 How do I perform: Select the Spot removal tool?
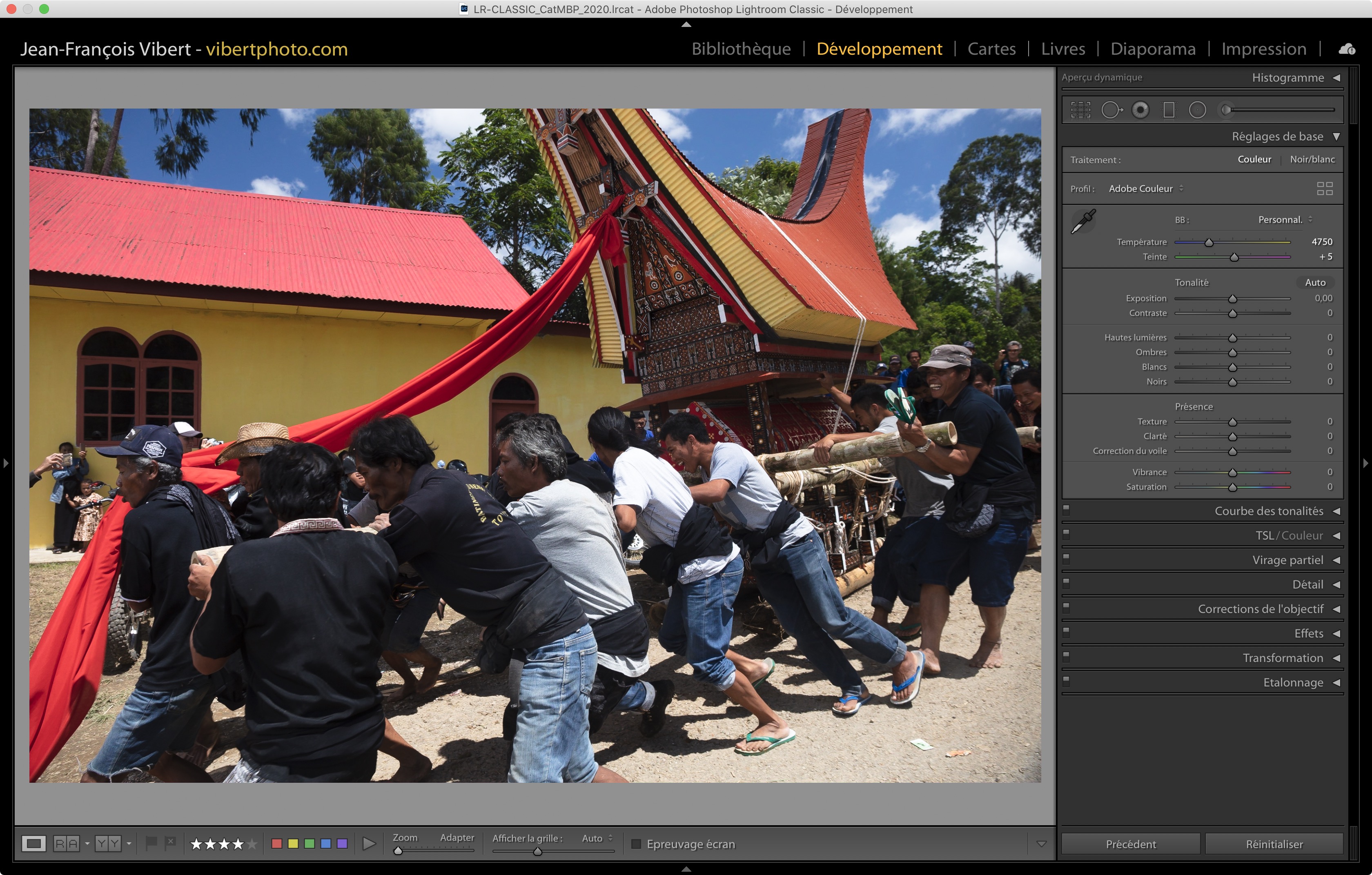[1111, 110]
